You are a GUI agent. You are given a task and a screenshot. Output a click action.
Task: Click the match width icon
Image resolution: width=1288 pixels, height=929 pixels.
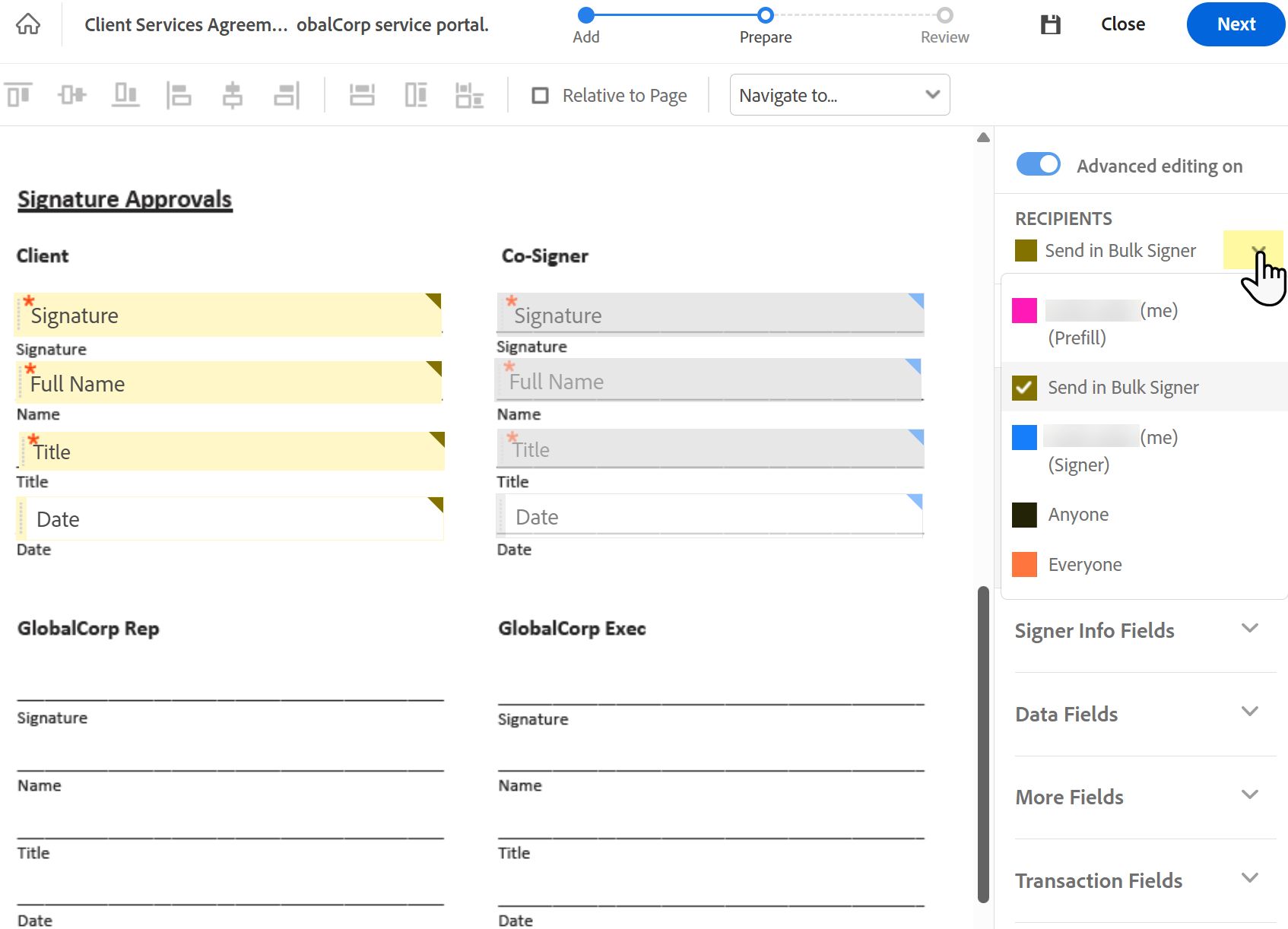362,95
